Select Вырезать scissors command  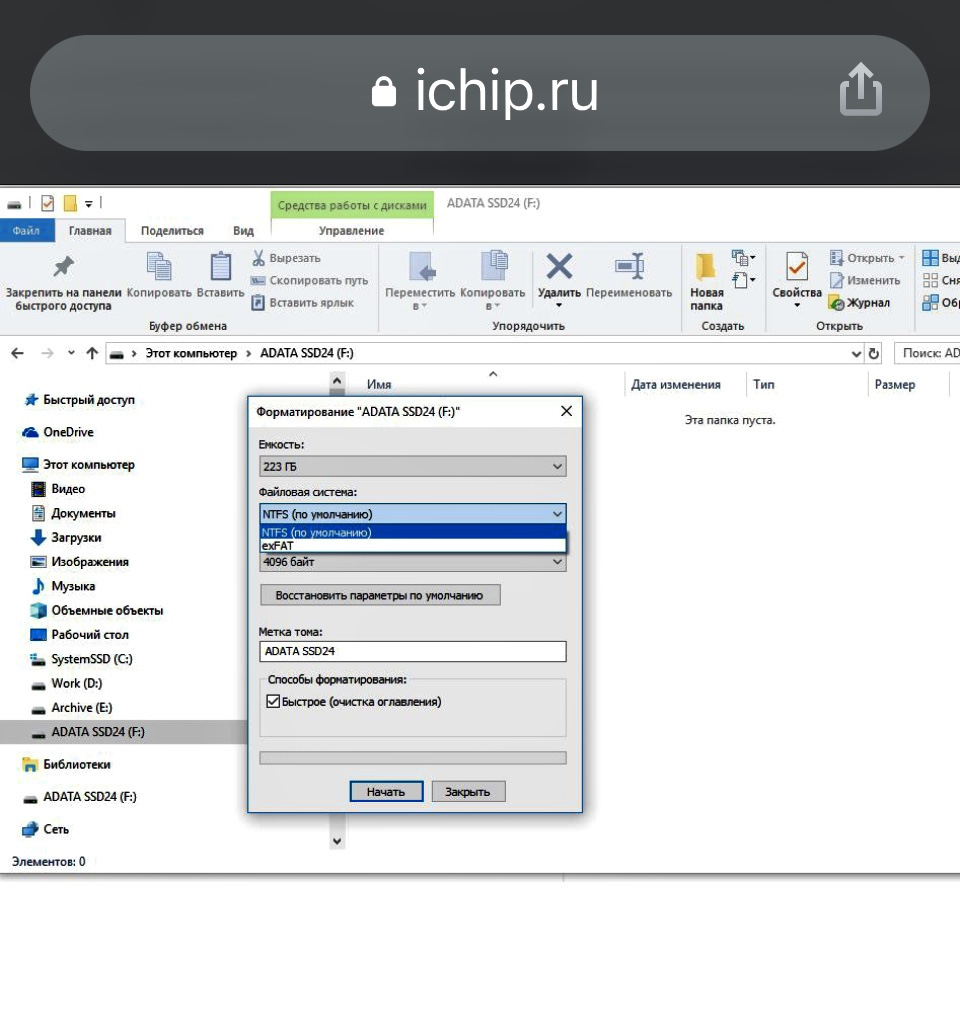(287, 258)
